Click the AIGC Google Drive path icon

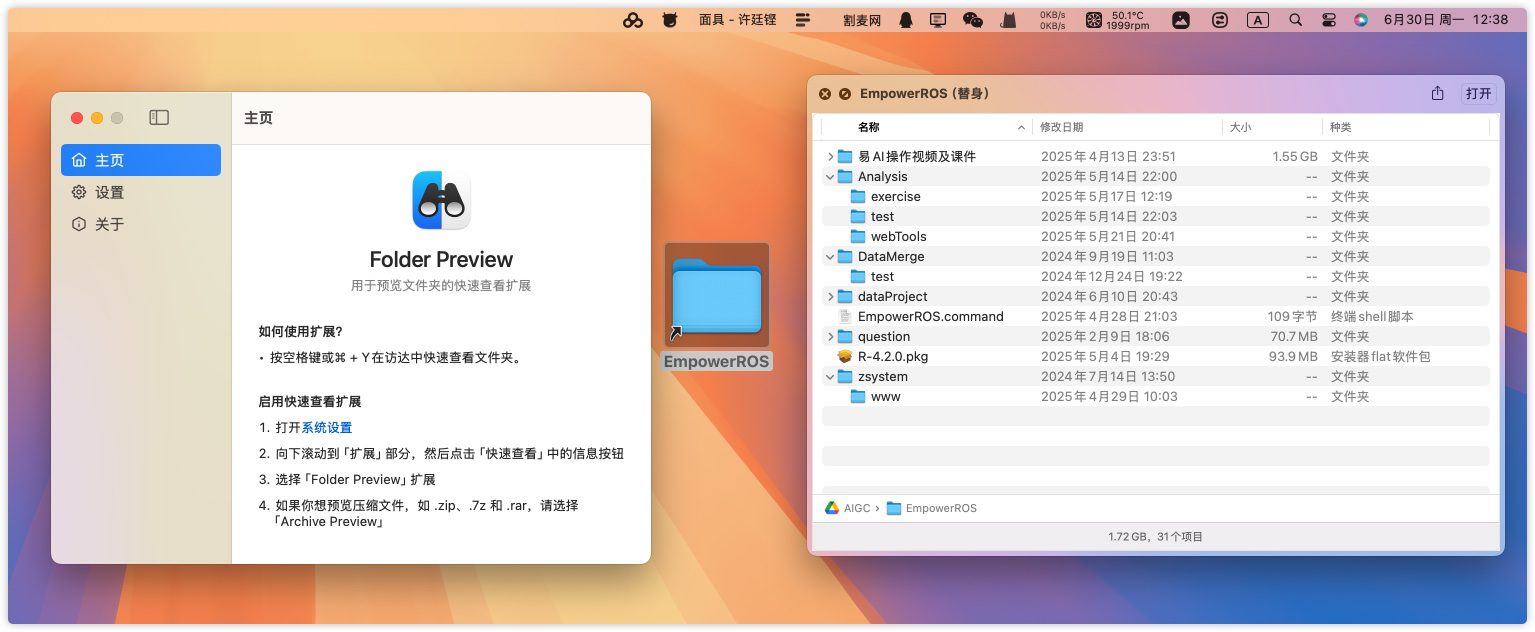click(831, 508)
